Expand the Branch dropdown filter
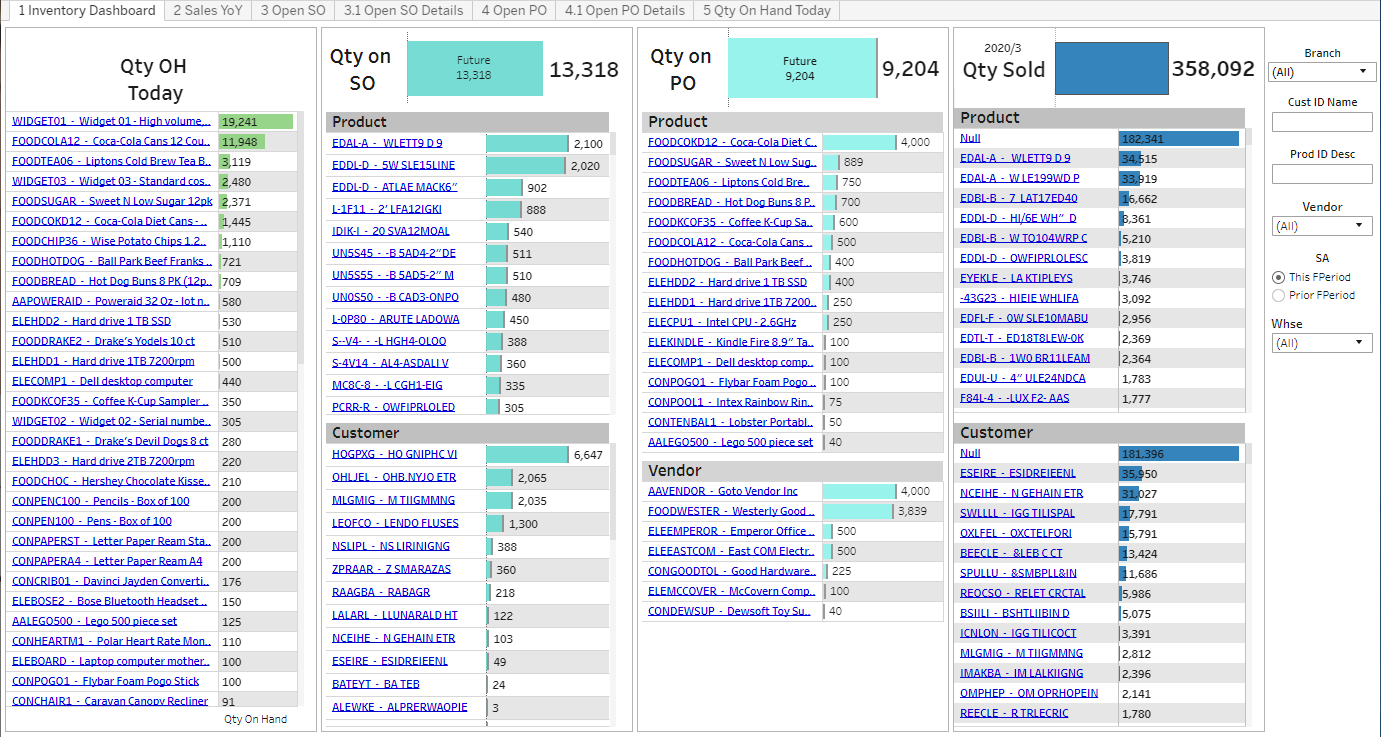 click(1321, 72)
